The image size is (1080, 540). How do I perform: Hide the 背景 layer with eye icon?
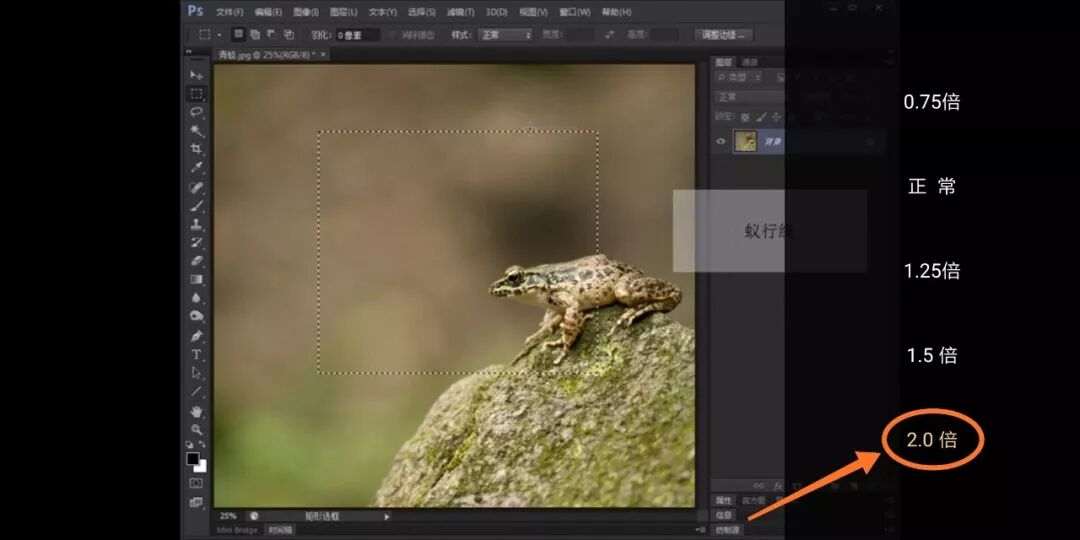[720, 142]
